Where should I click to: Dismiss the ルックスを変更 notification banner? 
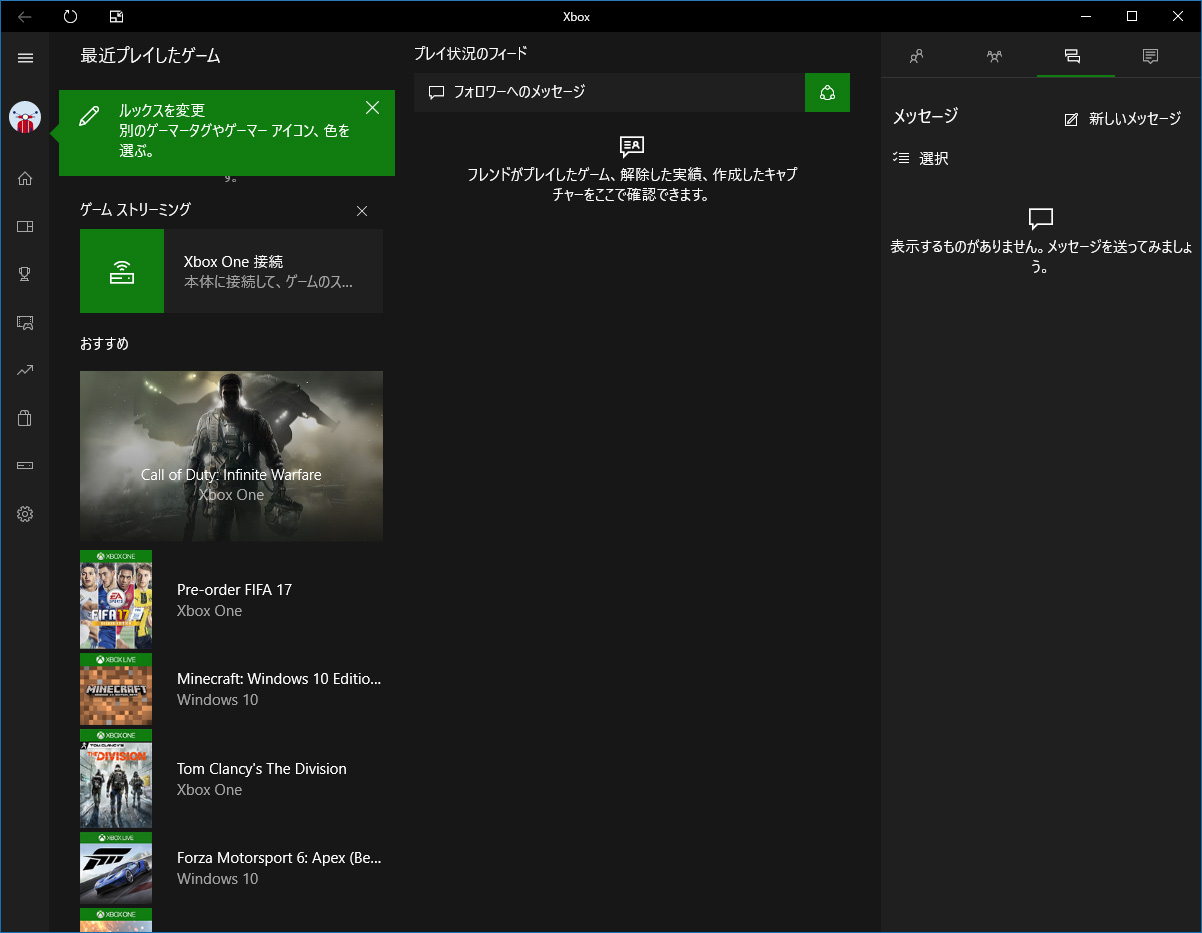click(x=372, y=108)
